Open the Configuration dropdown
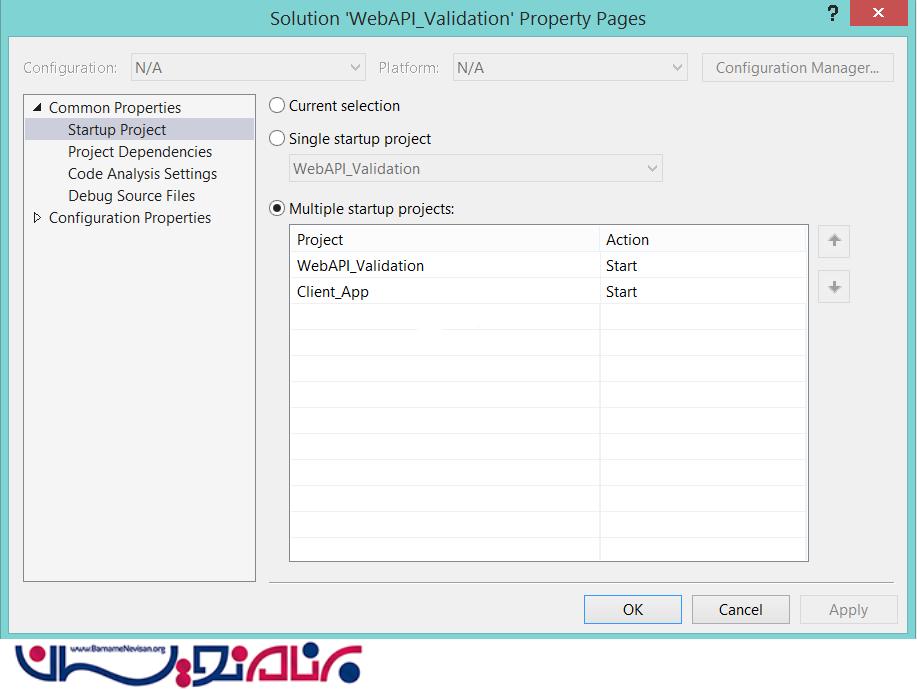 (x=249, y=68)
